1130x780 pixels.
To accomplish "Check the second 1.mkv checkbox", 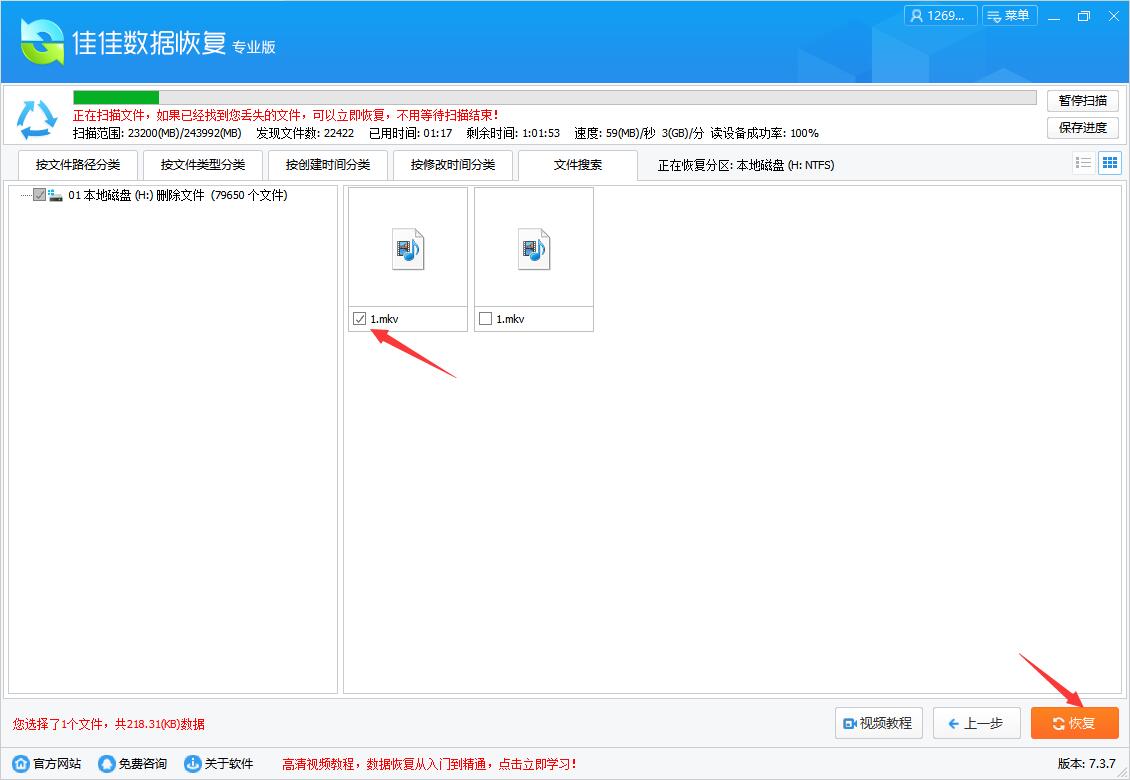I will pos(486,318).
